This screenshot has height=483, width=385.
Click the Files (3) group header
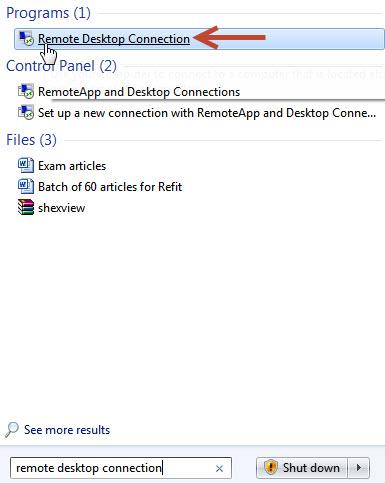pyautogui.click(x=31, y=140)
